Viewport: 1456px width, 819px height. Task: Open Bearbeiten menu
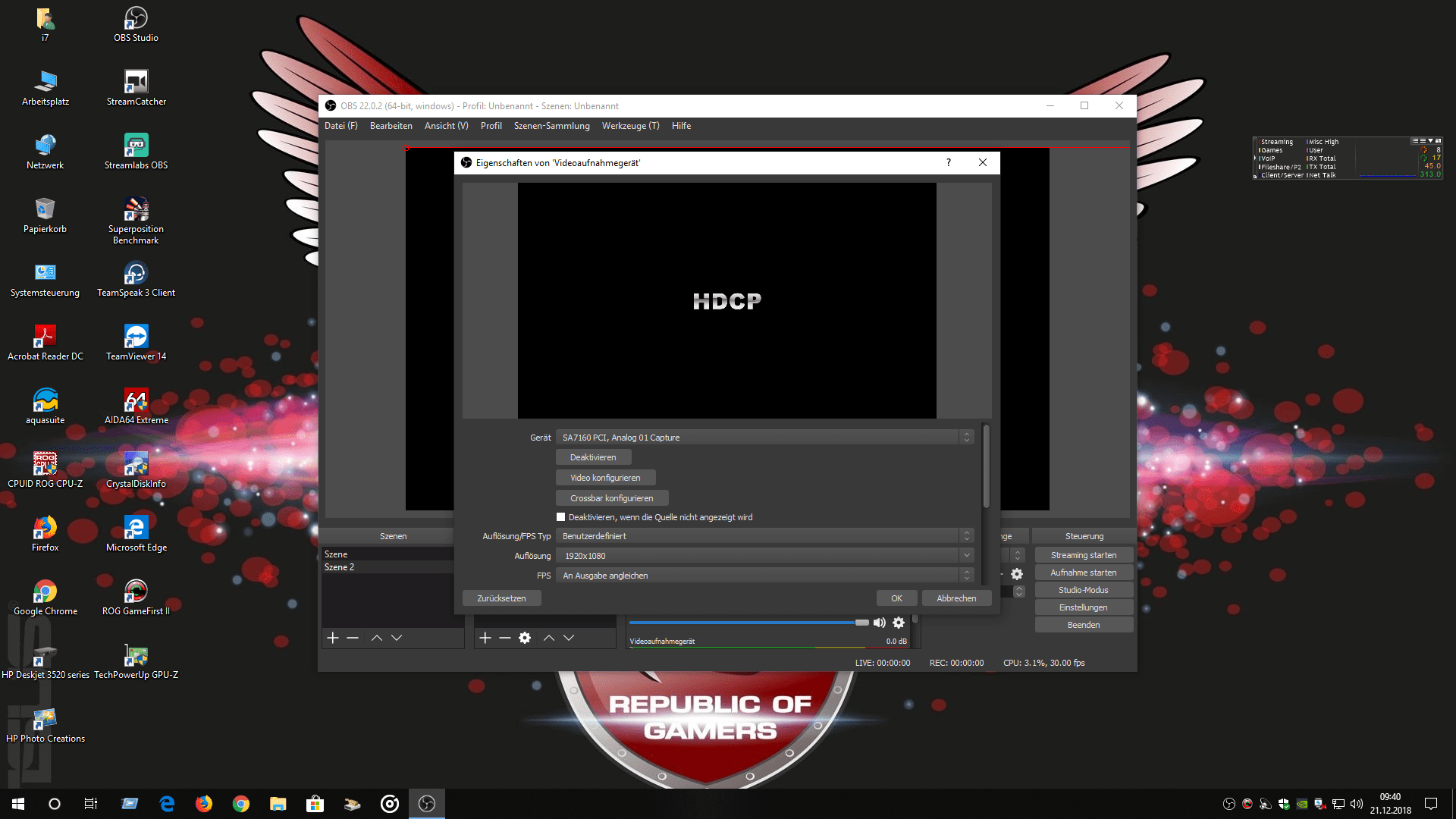391,126
